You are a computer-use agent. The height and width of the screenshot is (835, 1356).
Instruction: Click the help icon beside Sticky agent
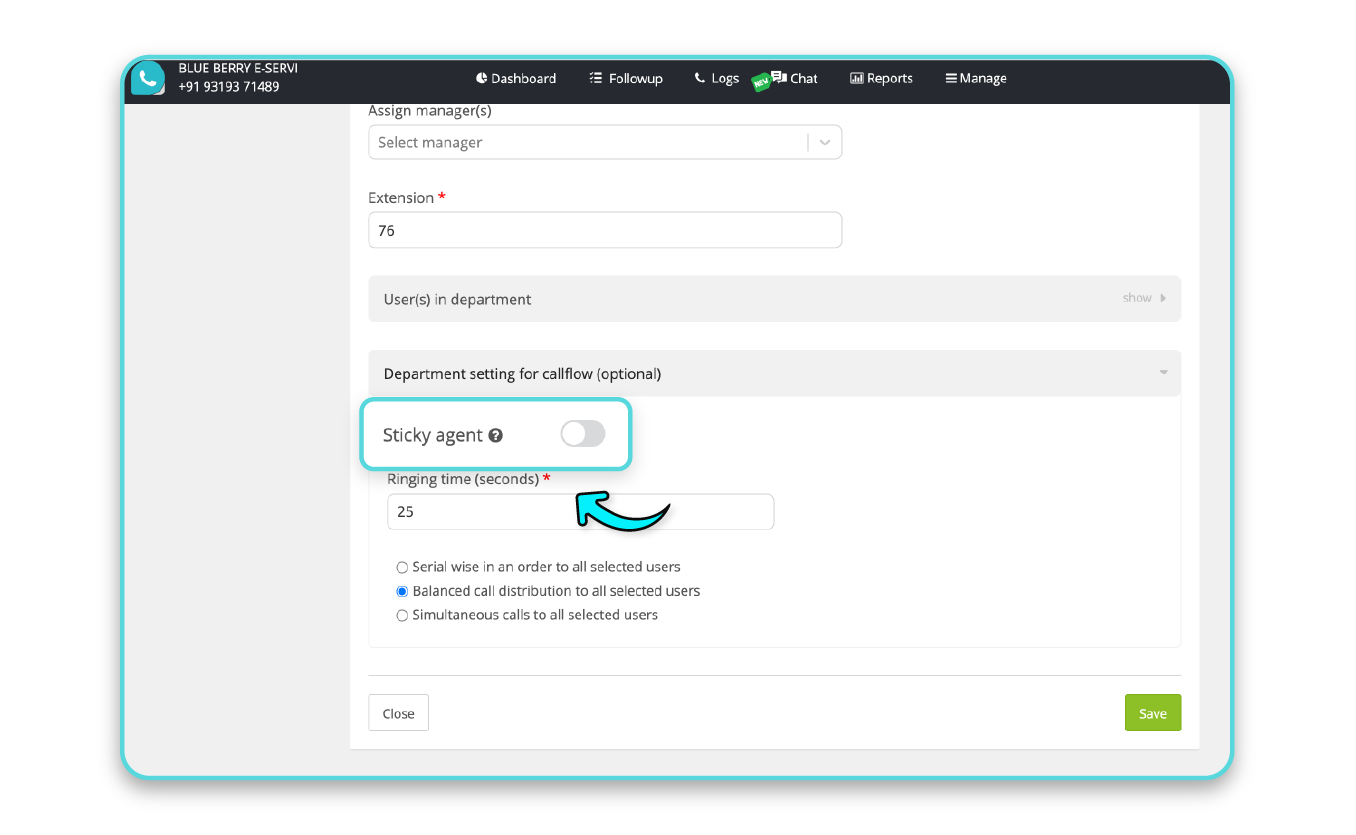click(497, 435)
